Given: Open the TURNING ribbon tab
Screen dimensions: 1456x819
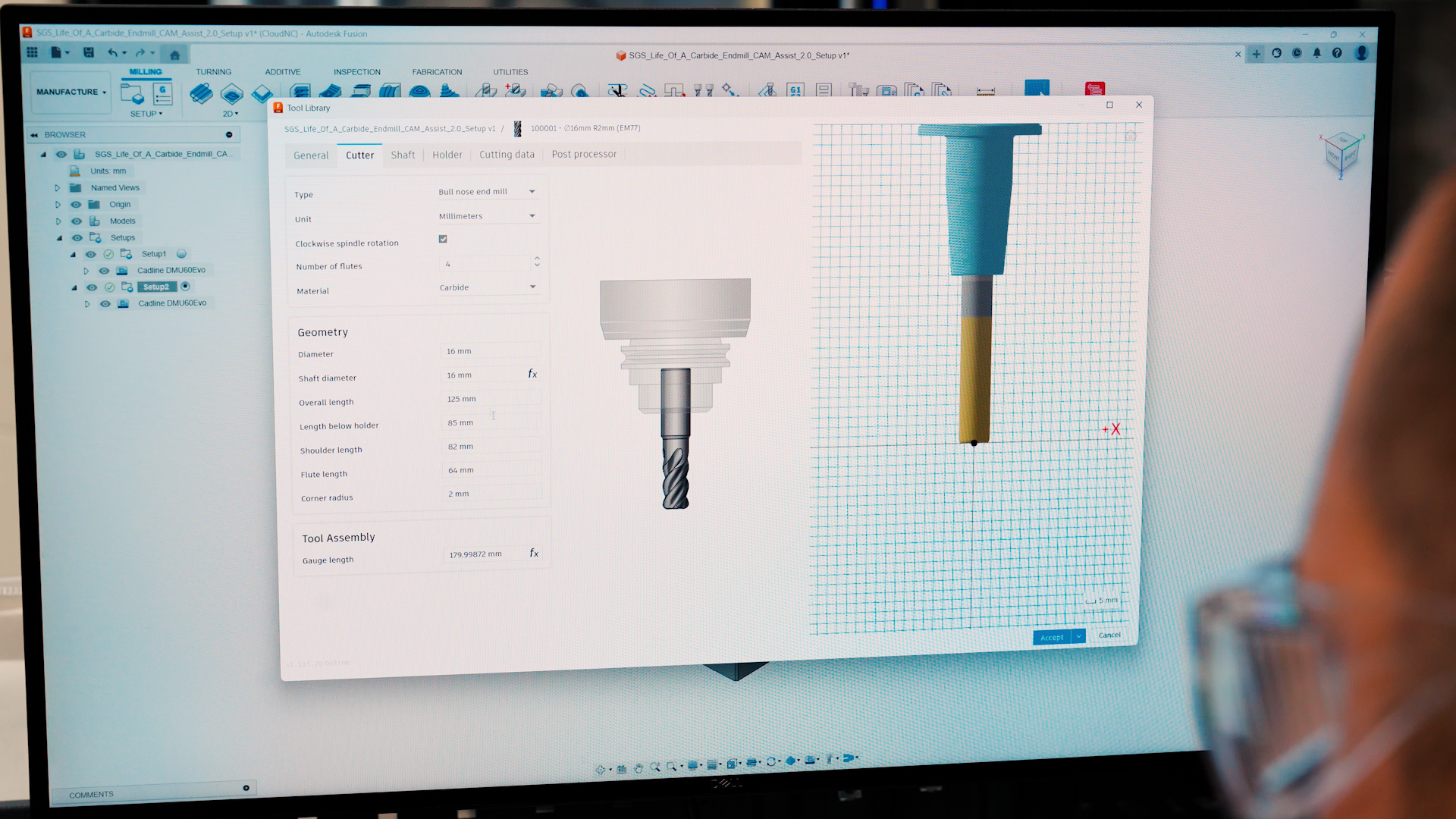Looking at the screenshot, I should (x=214, y=72).
